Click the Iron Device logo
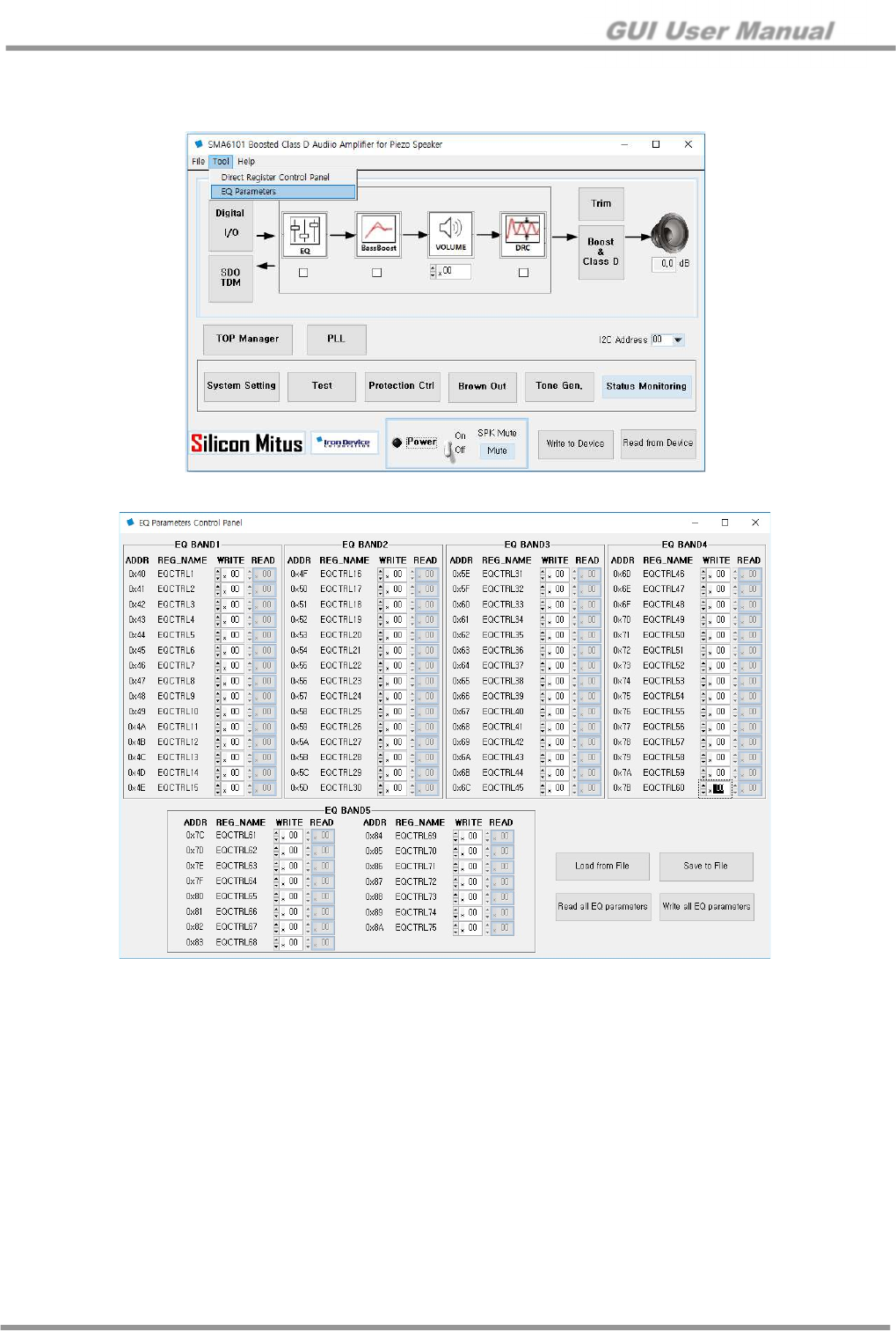896x1331 pixels. coord(345,442)
